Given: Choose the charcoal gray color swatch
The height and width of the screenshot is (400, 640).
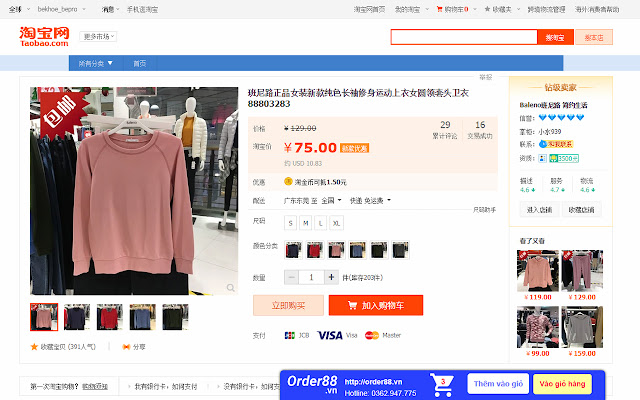Looking at the screenshot, I should pyautogui.click(x=400, y=250).
